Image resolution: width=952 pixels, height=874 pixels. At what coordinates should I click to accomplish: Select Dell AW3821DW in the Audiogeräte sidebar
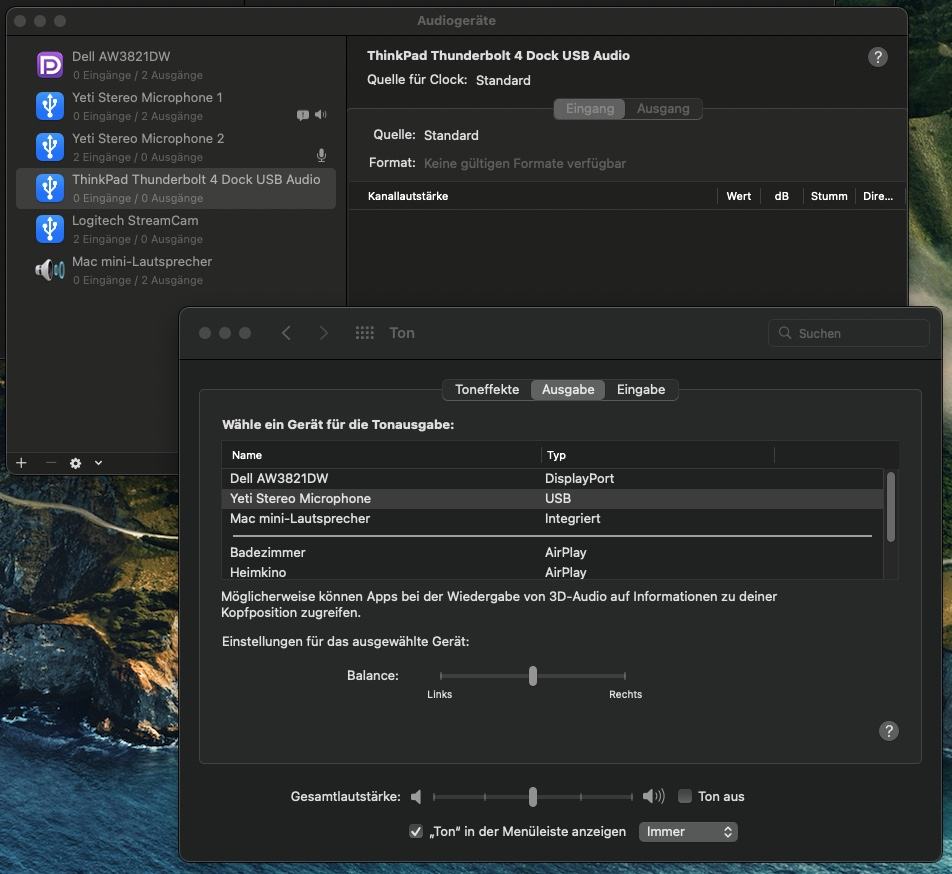click(176, 65)
